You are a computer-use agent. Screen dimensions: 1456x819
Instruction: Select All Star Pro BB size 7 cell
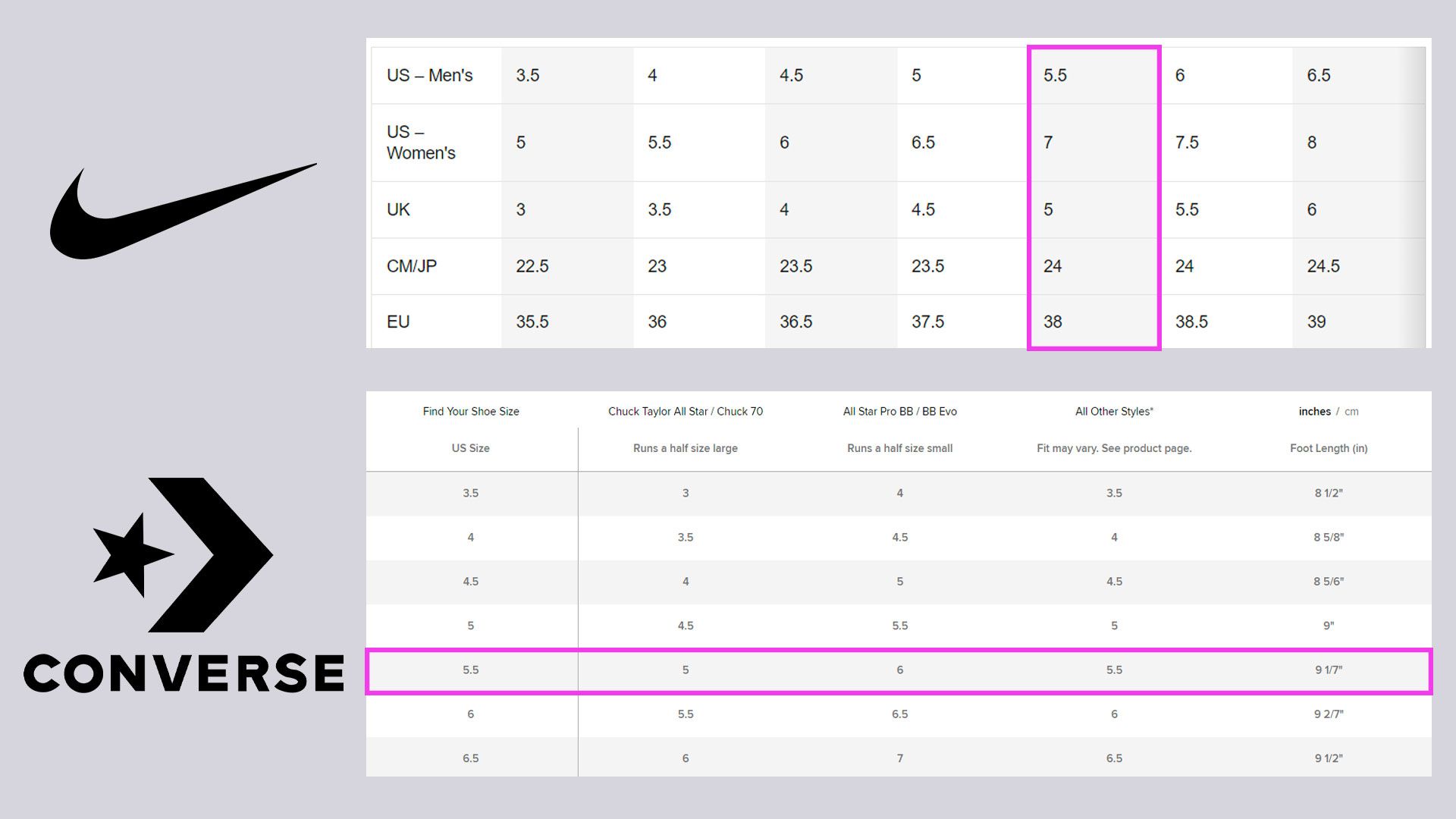point(900,758)
